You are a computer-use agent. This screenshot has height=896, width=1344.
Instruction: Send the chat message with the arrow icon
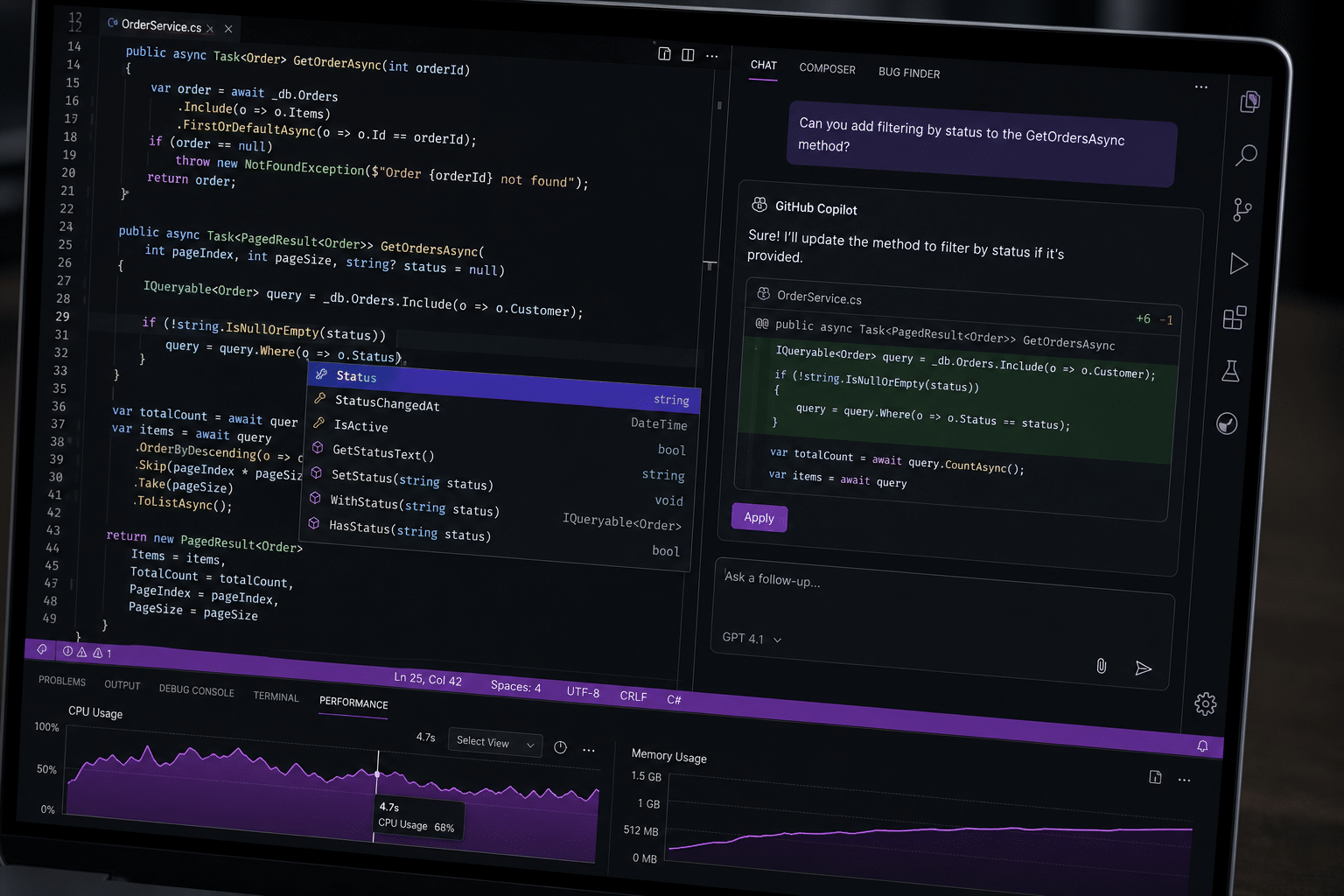[1143, 668]
